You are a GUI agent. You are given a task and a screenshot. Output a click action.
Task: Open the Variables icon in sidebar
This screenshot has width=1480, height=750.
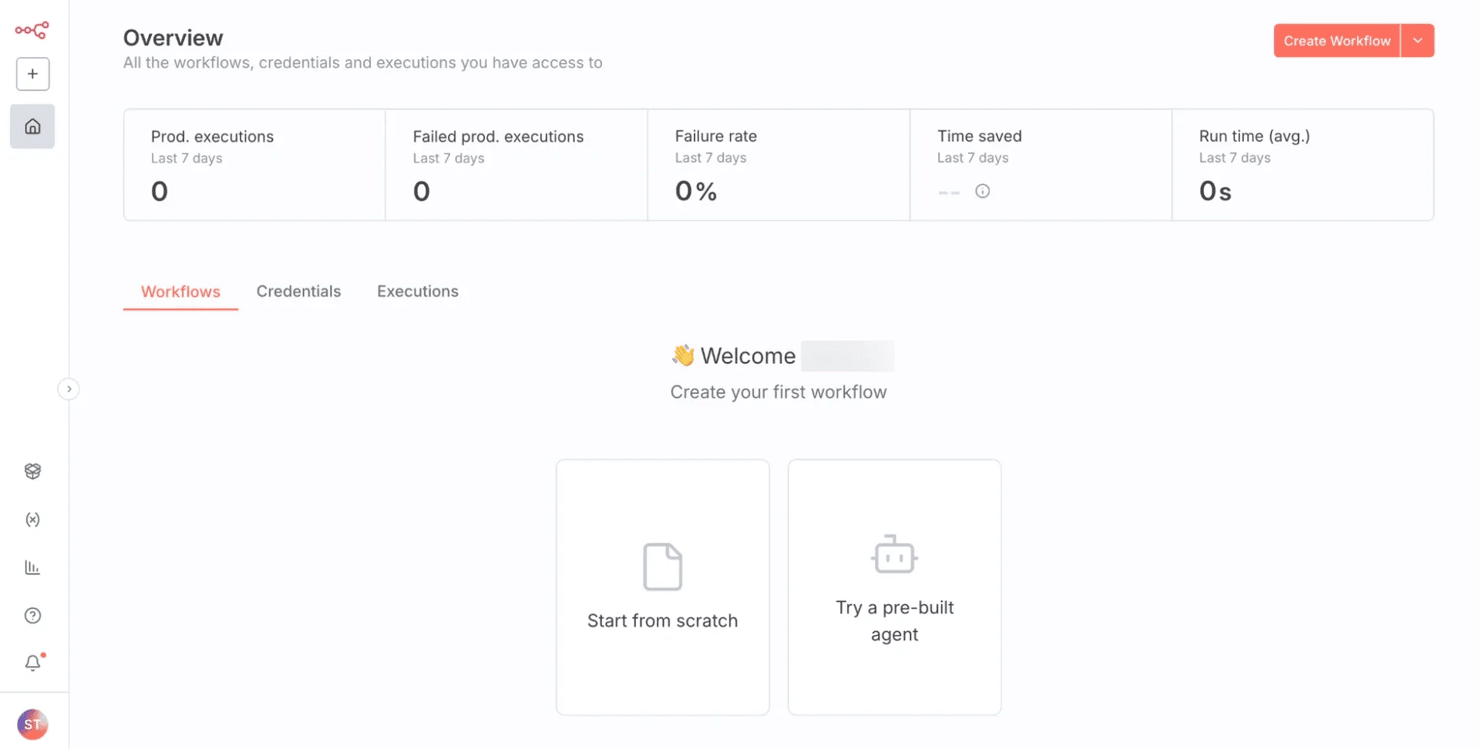pyautogui.click(x=33, y=520)
